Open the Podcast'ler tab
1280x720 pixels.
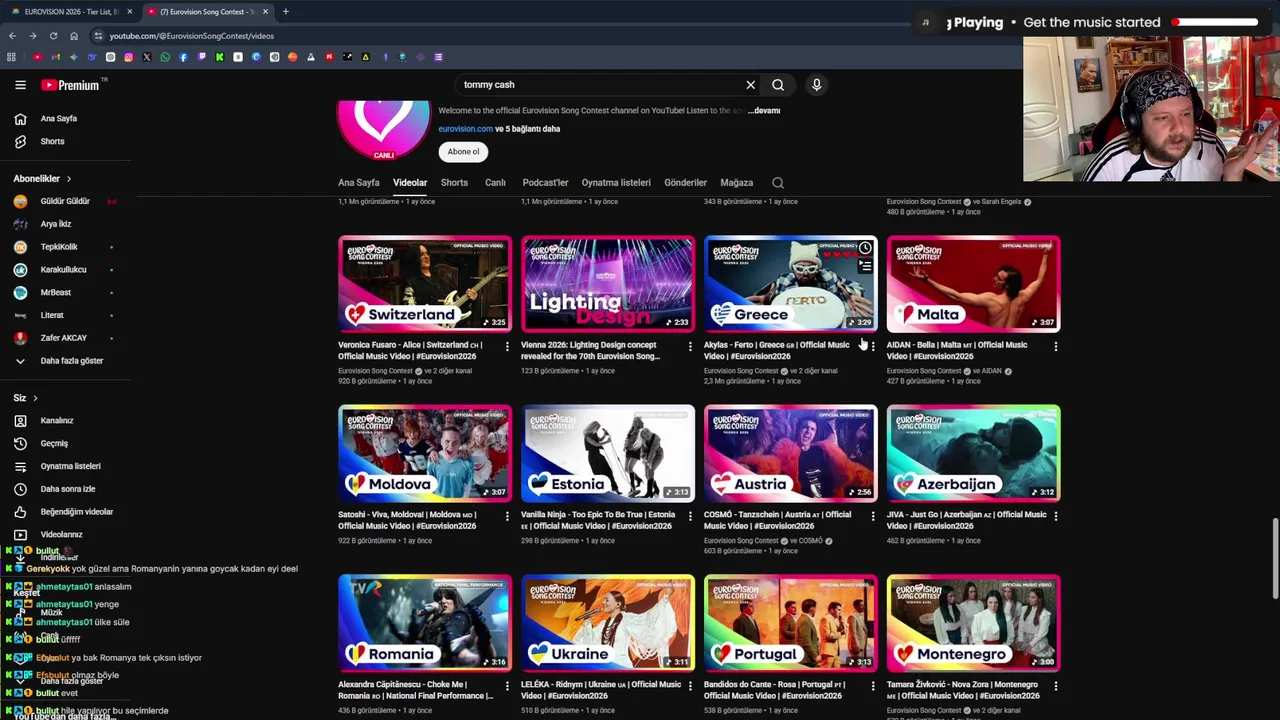545,183
